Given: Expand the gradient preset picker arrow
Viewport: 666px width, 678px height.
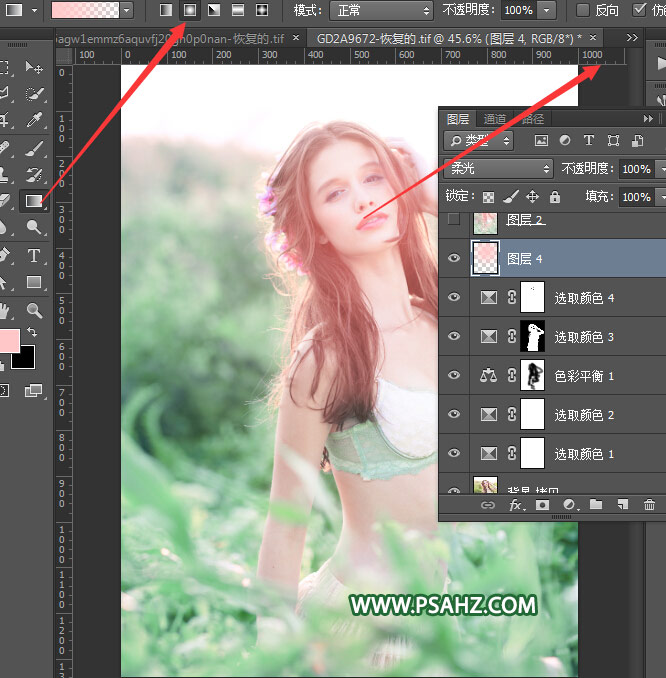Looking at the screenshot, I should pyautogui.click(x=126, y=10).
